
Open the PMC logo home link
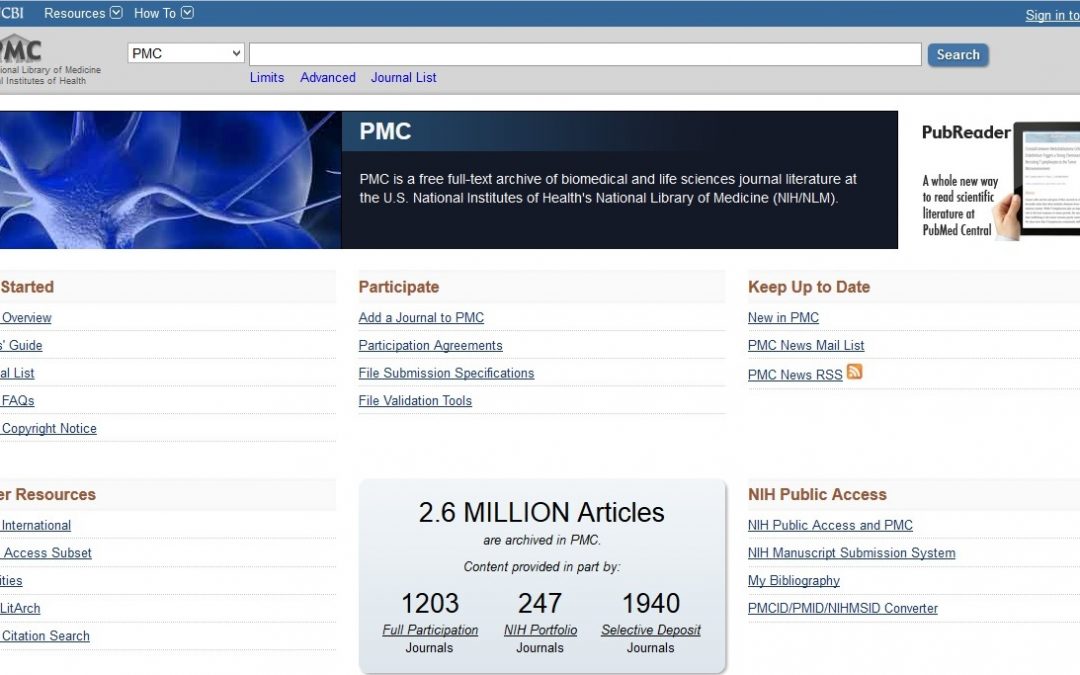21,50
